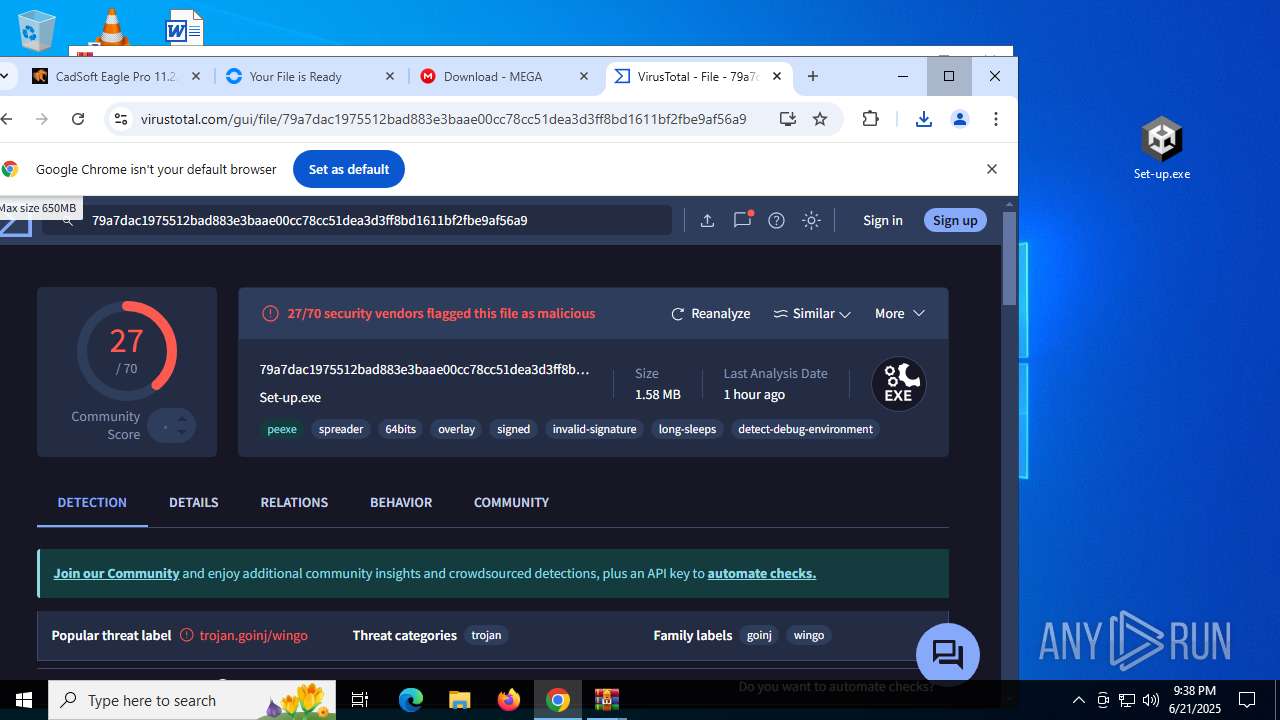Click the VirusTotal upload file icon

[x=707, y=220]
